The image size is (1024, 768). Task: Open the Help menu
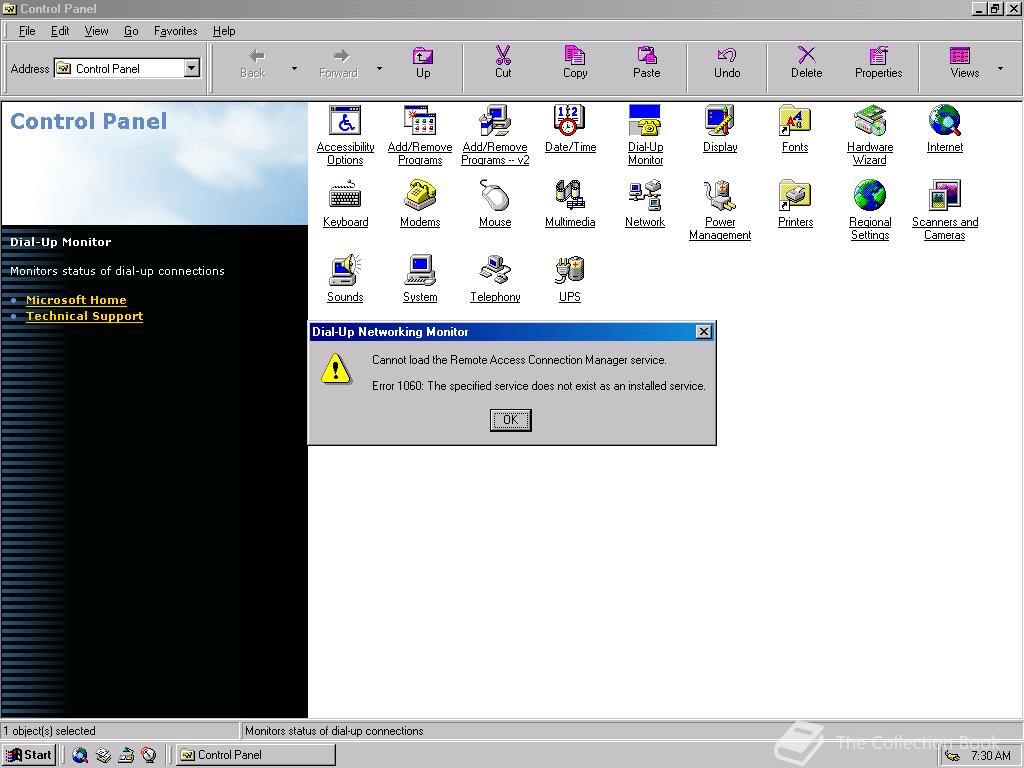pos(224,31)
